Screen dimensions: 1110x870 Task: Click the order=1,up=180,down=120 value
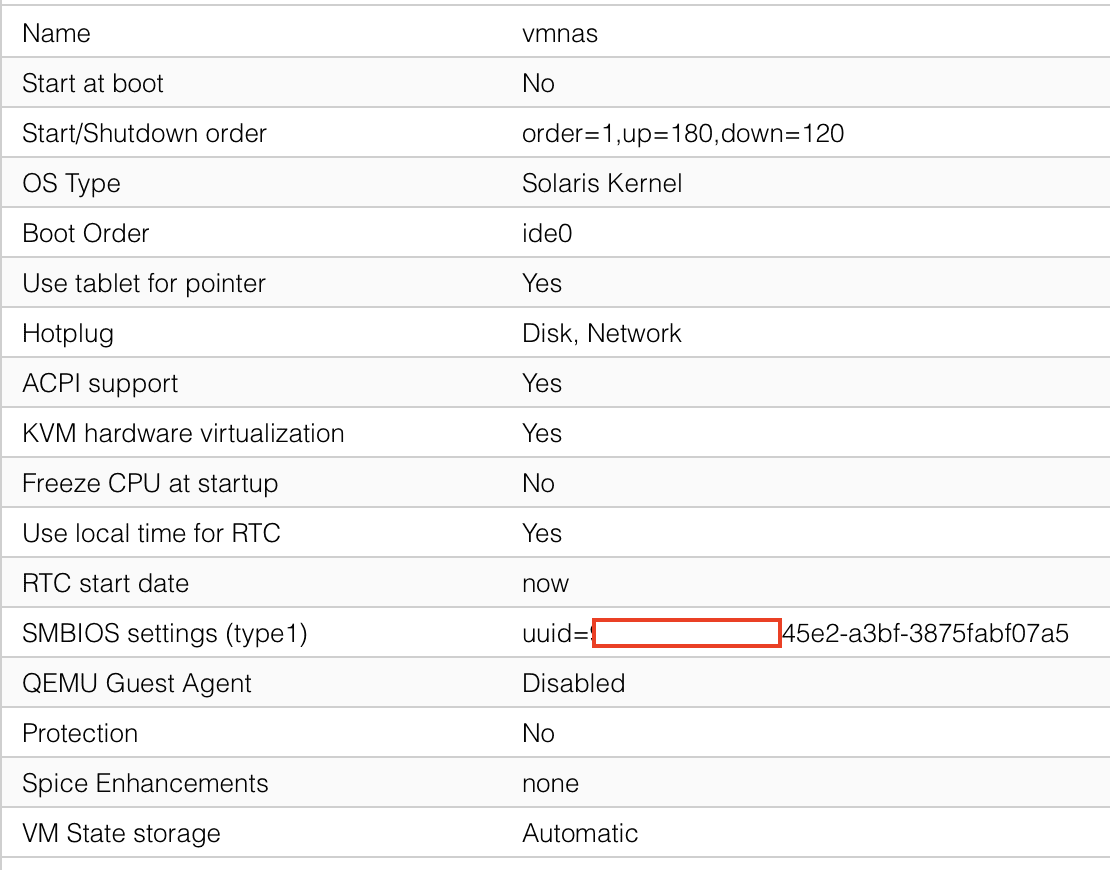pyautogui.click(x=683, y=133)
